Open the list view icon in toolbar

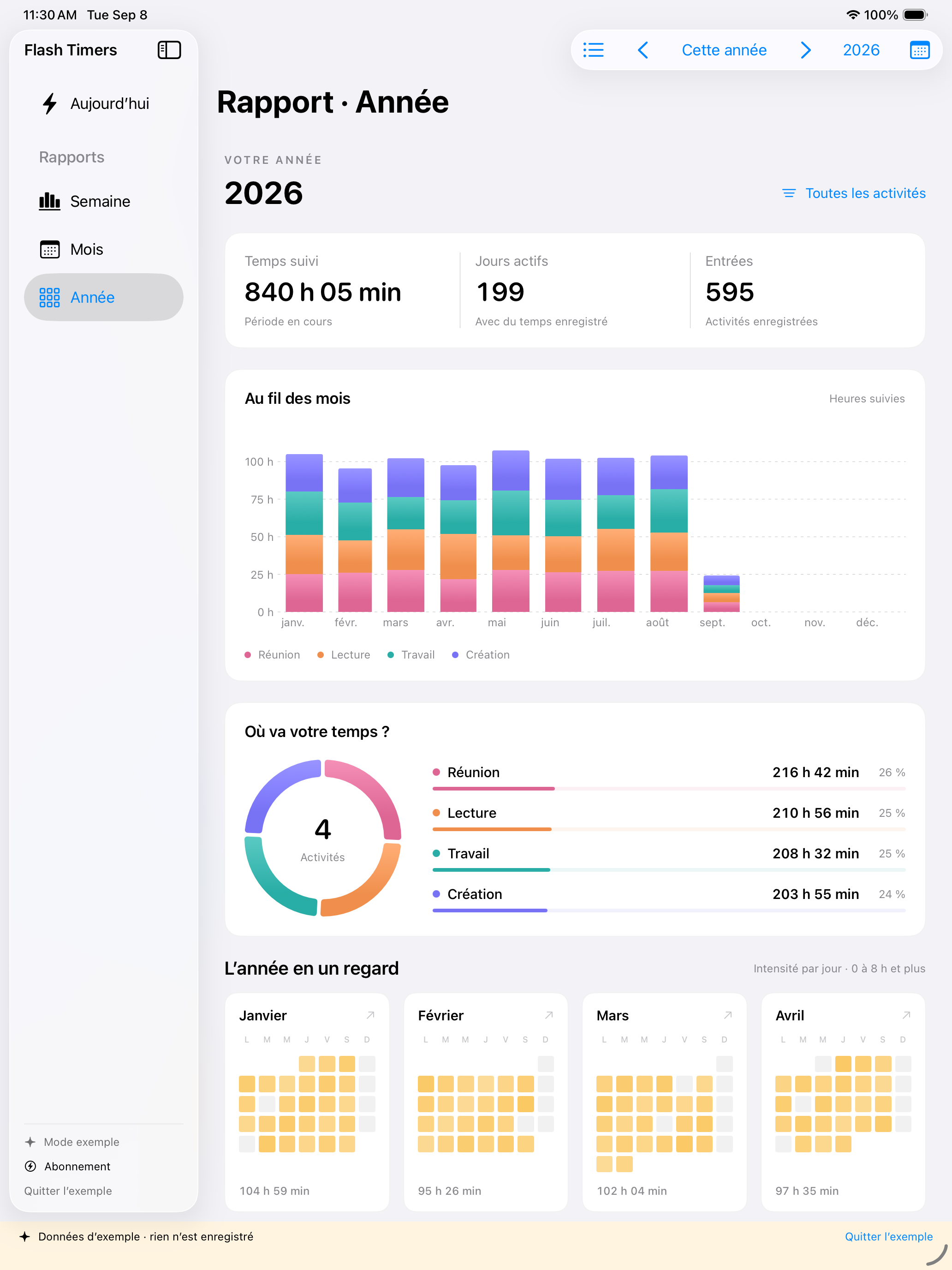coord(593,50)
